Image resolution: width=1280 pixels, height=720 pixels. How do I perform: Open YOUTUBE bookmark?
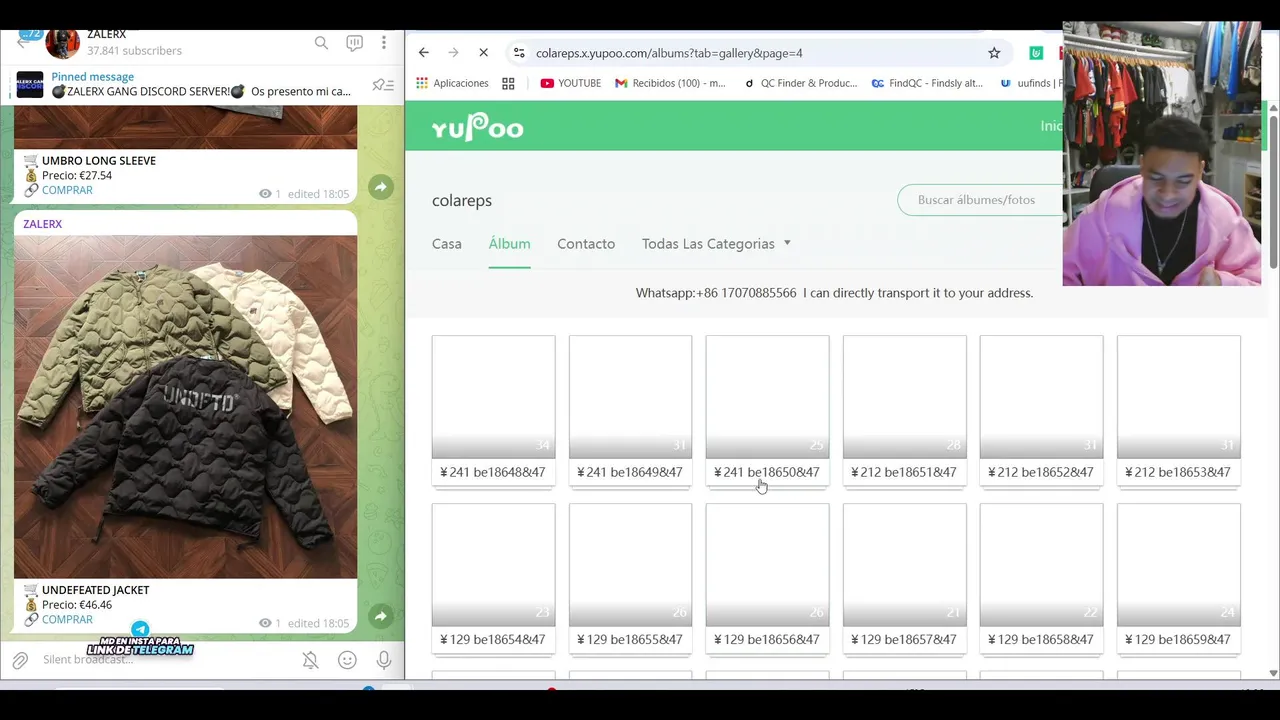pos(570,83)
